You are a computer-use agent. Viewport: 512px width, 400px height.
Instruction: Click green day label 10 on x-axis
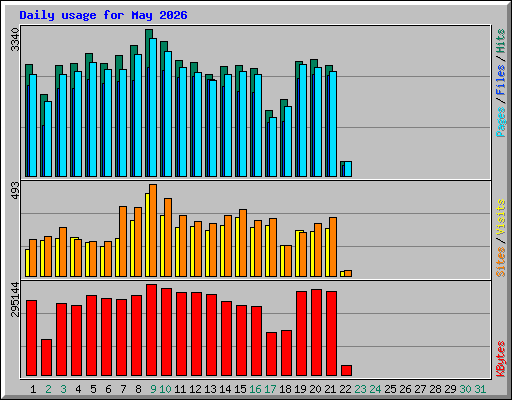pyautogui.click(x=165, y=389)
